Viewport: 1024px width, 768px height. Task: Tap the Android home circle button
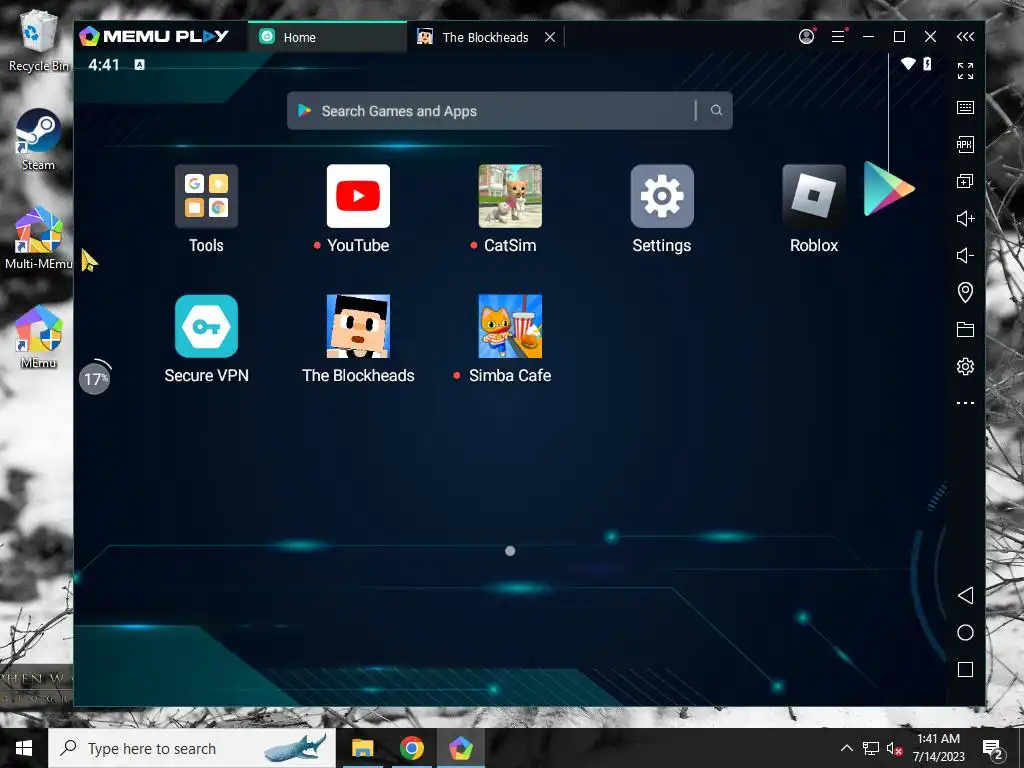click(965, 632)
